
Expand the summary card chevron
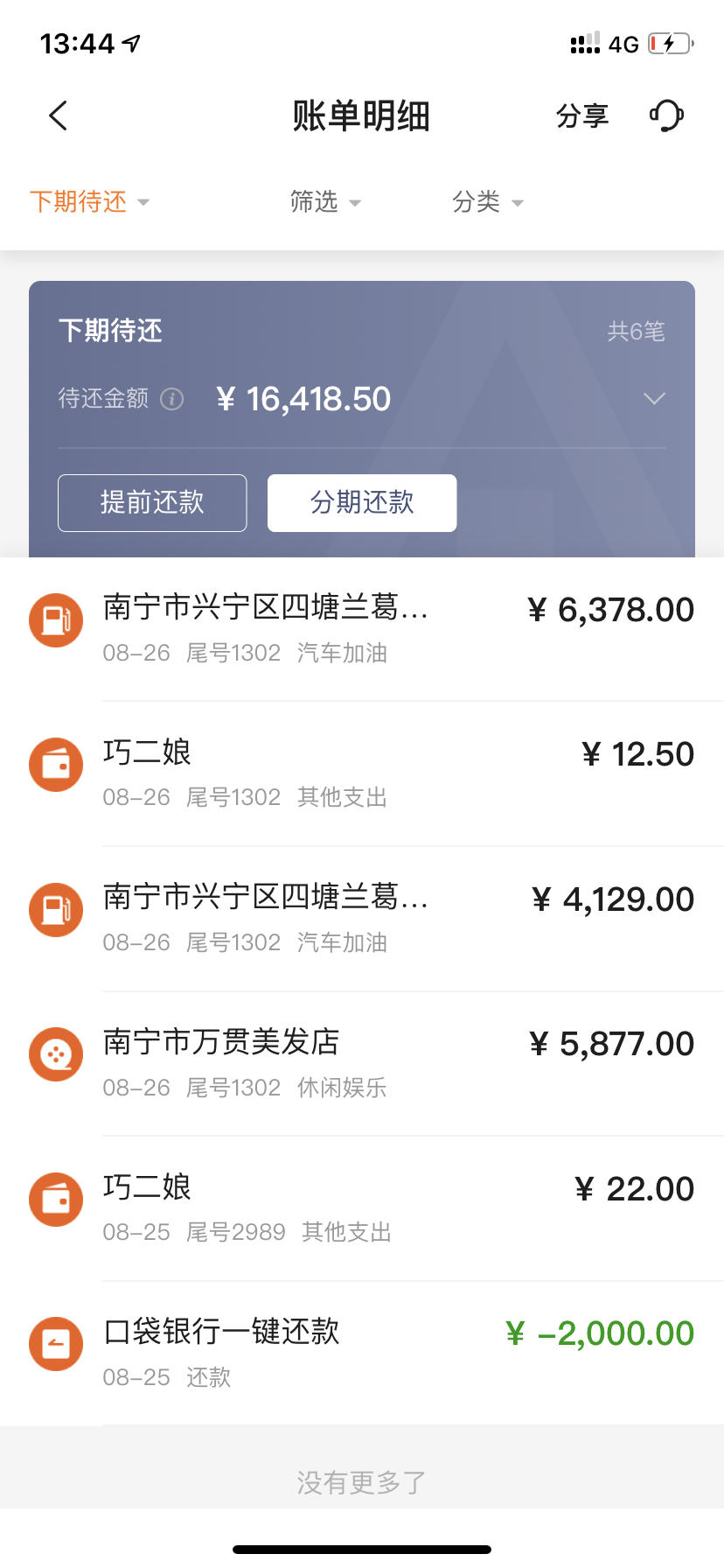pos(654,399)
